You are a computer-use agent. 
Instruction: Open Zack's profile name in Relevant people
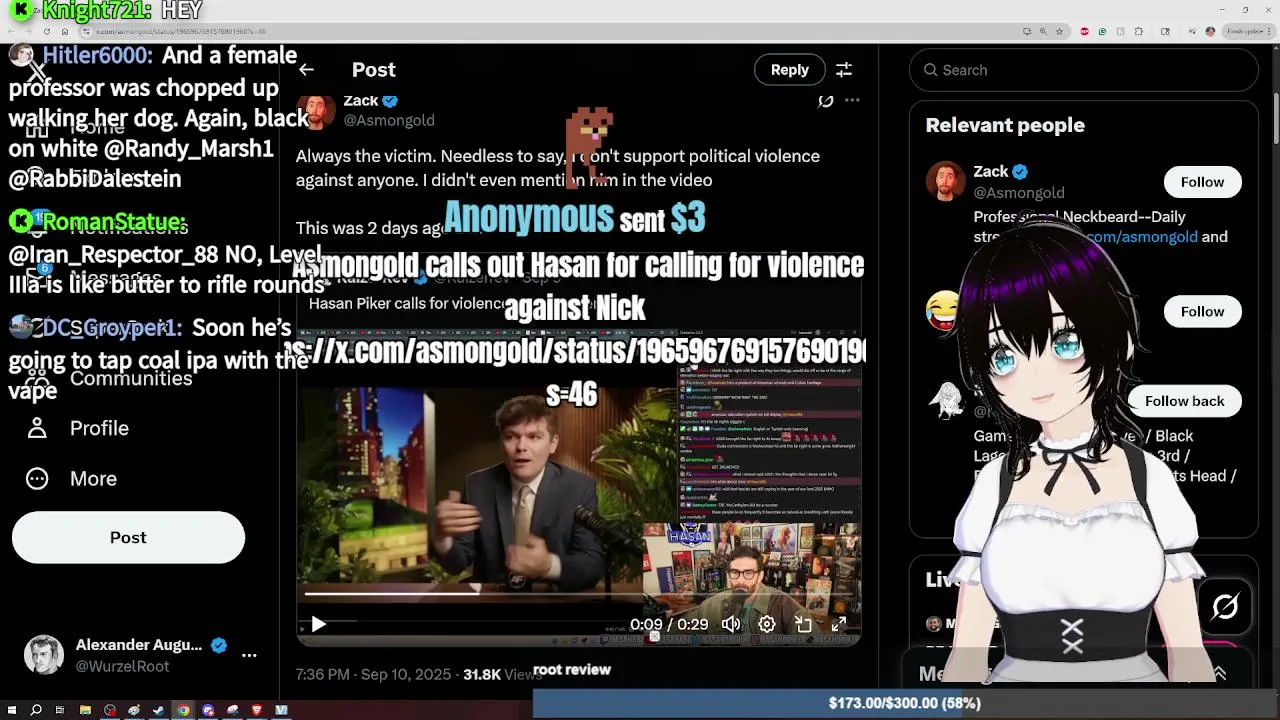(x=991, y=172)
